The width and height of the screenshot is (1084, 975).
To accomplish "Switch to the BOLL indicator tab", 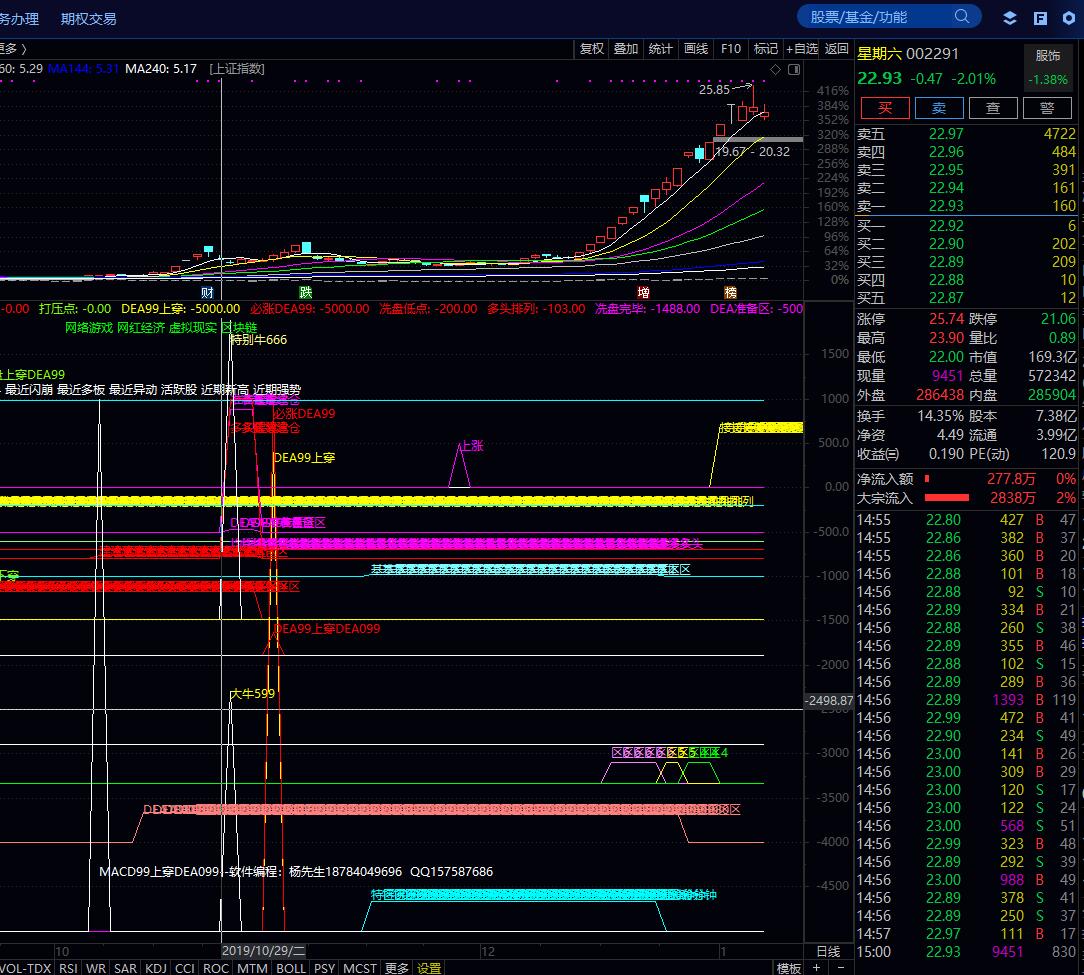I will pyautogui.click(x=291, y=968).
